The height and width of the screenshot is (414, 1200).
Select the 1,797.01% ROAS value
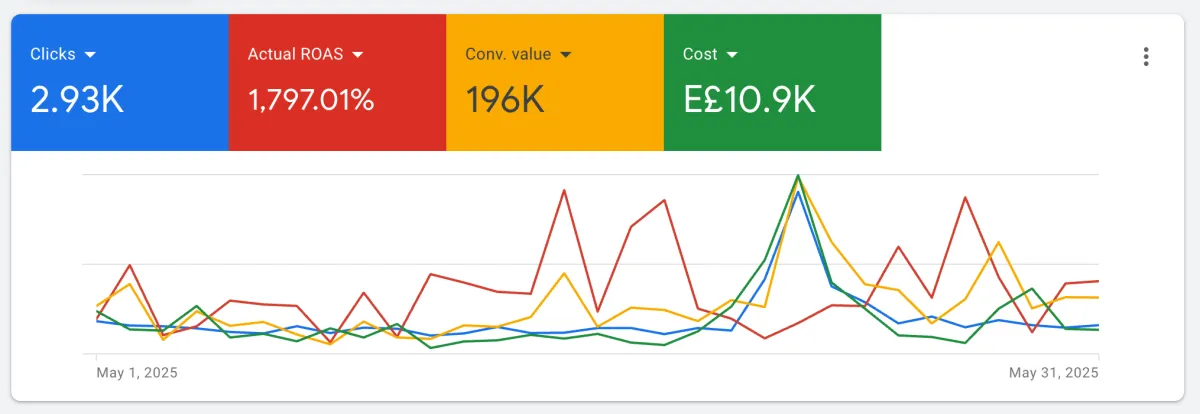[311, 99]
